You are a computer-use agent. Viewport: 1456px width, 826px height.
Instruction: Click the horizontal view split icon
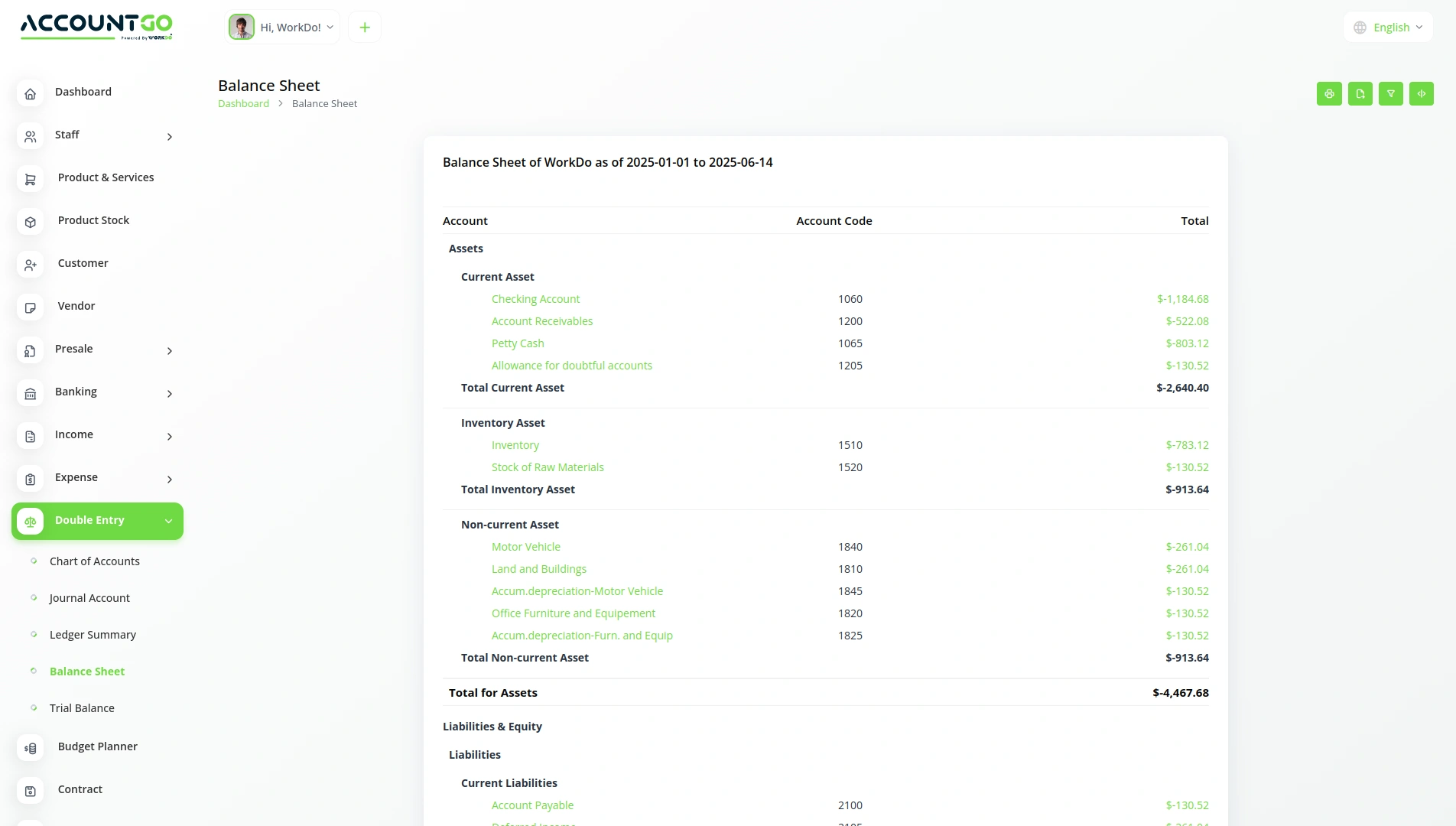point(1421,93)
